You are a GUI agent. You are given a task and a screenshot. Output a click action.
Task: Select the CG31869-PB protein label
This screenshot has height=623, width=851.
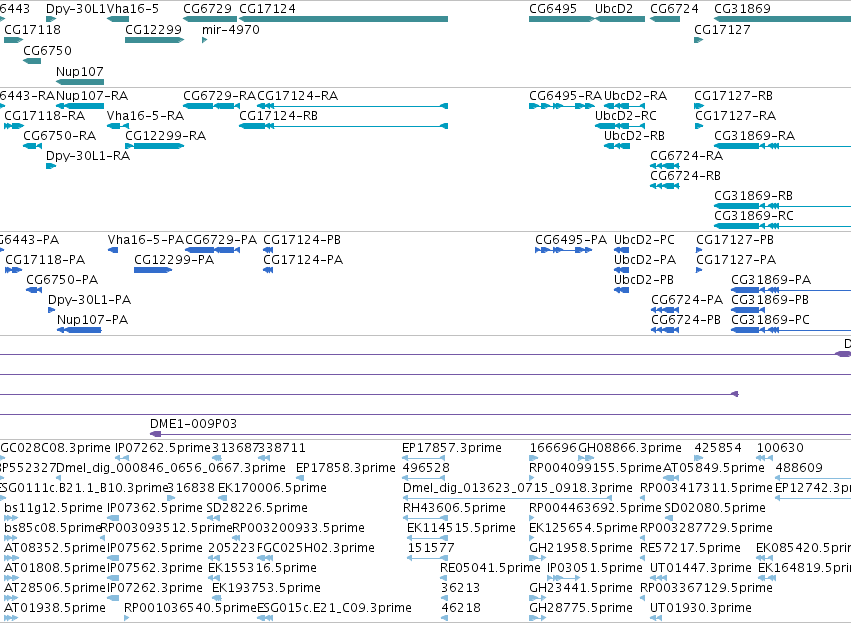tap(770, 300)
